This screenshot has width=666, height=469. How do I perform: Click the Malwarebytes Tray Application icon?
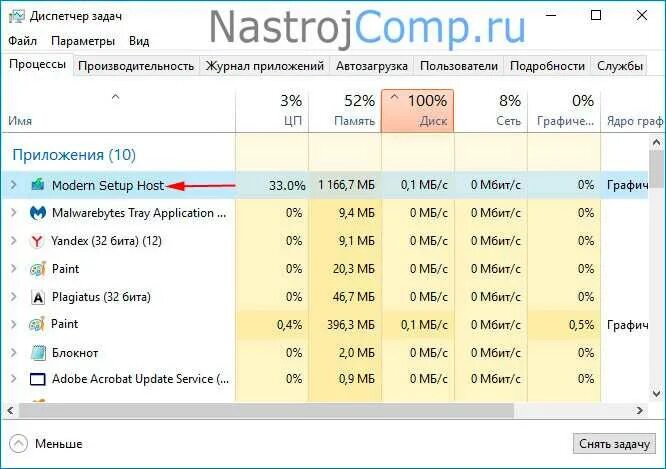point(38,213)
